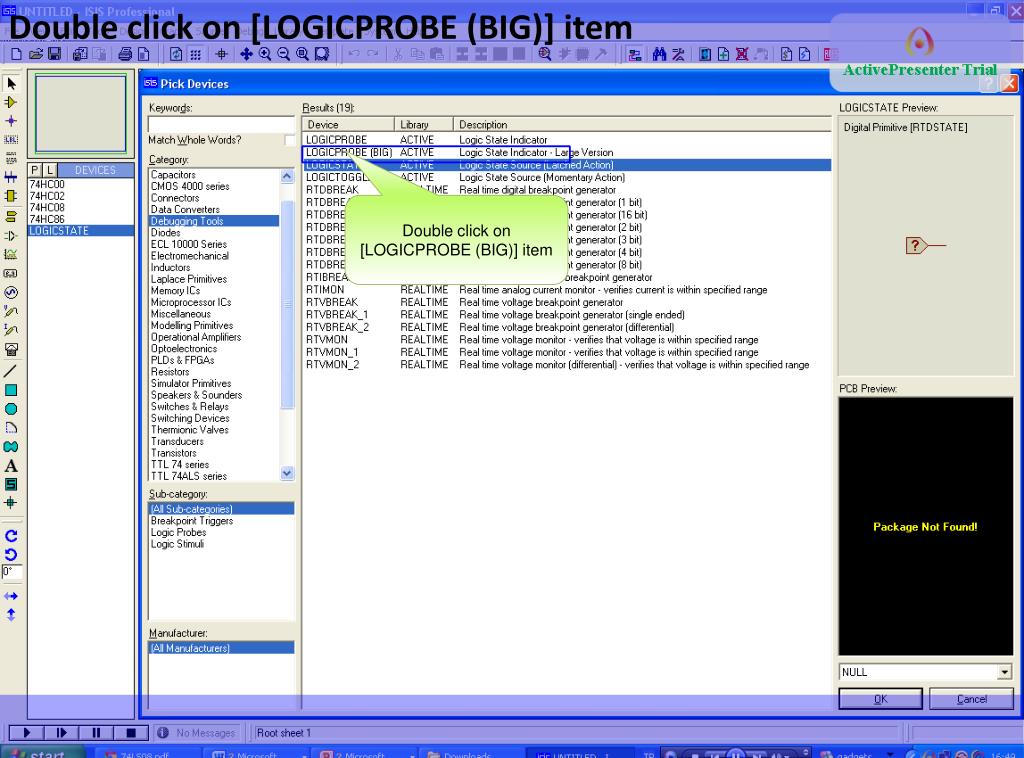Click Cancel in Pick Devices dialog
The image size is (1024, 758).
click(x=971, y=699)
